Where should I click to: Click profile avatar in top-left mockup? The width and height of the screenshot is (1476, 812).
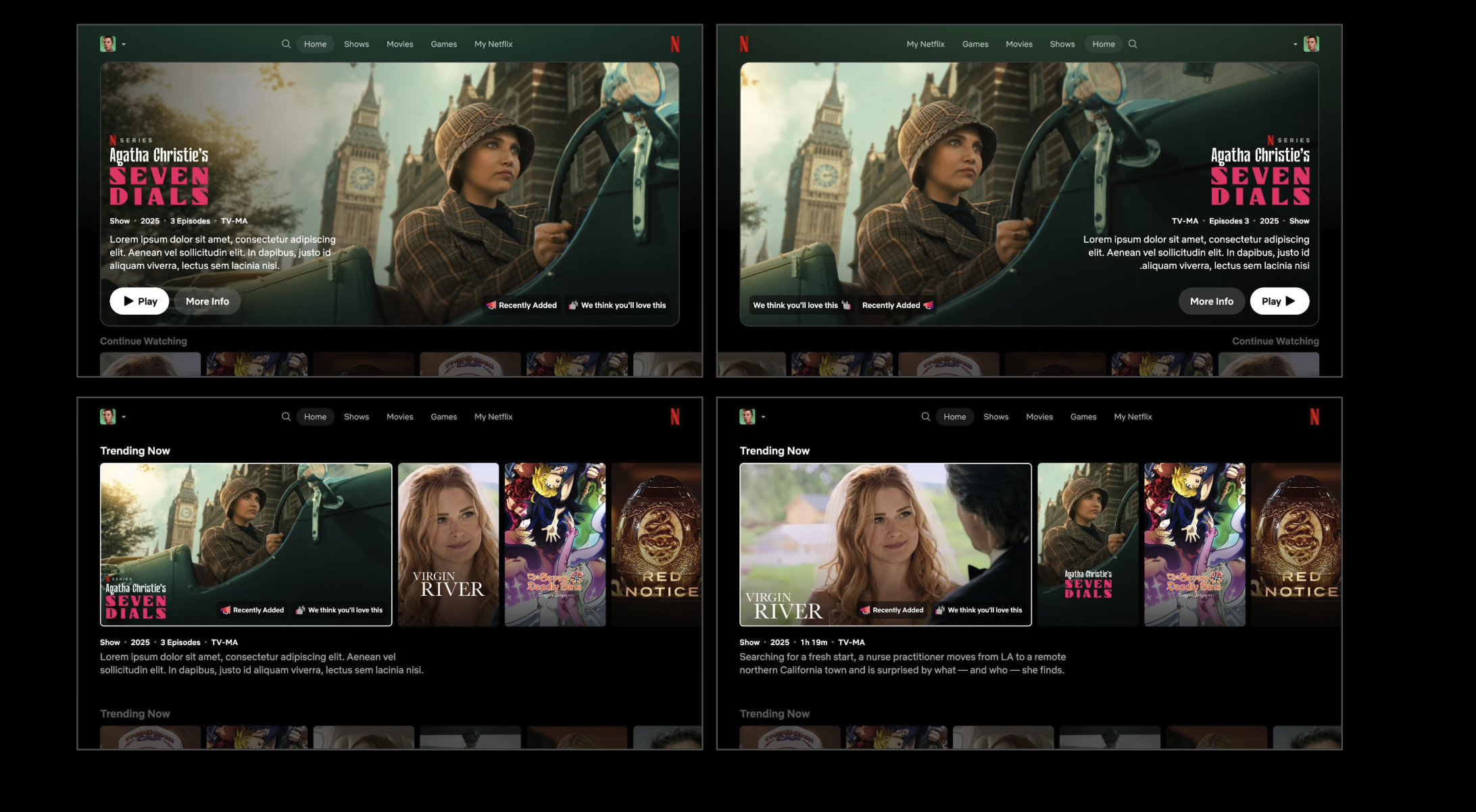(107, 44)
